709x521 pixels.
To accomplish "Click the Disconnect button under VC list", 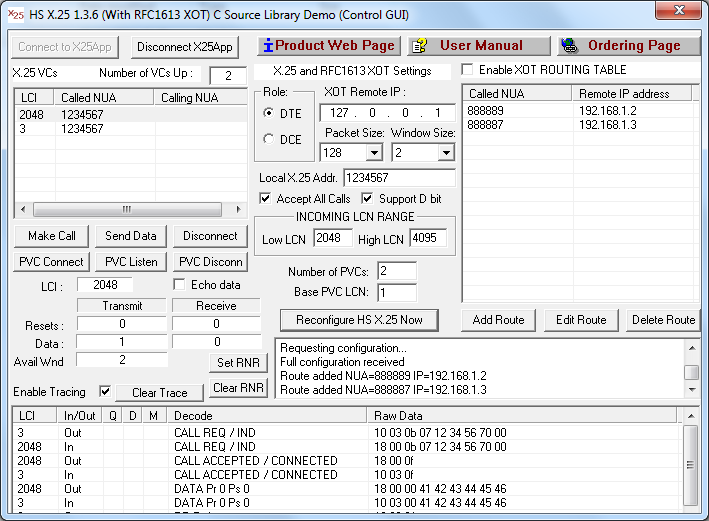I will coord(210,236).
